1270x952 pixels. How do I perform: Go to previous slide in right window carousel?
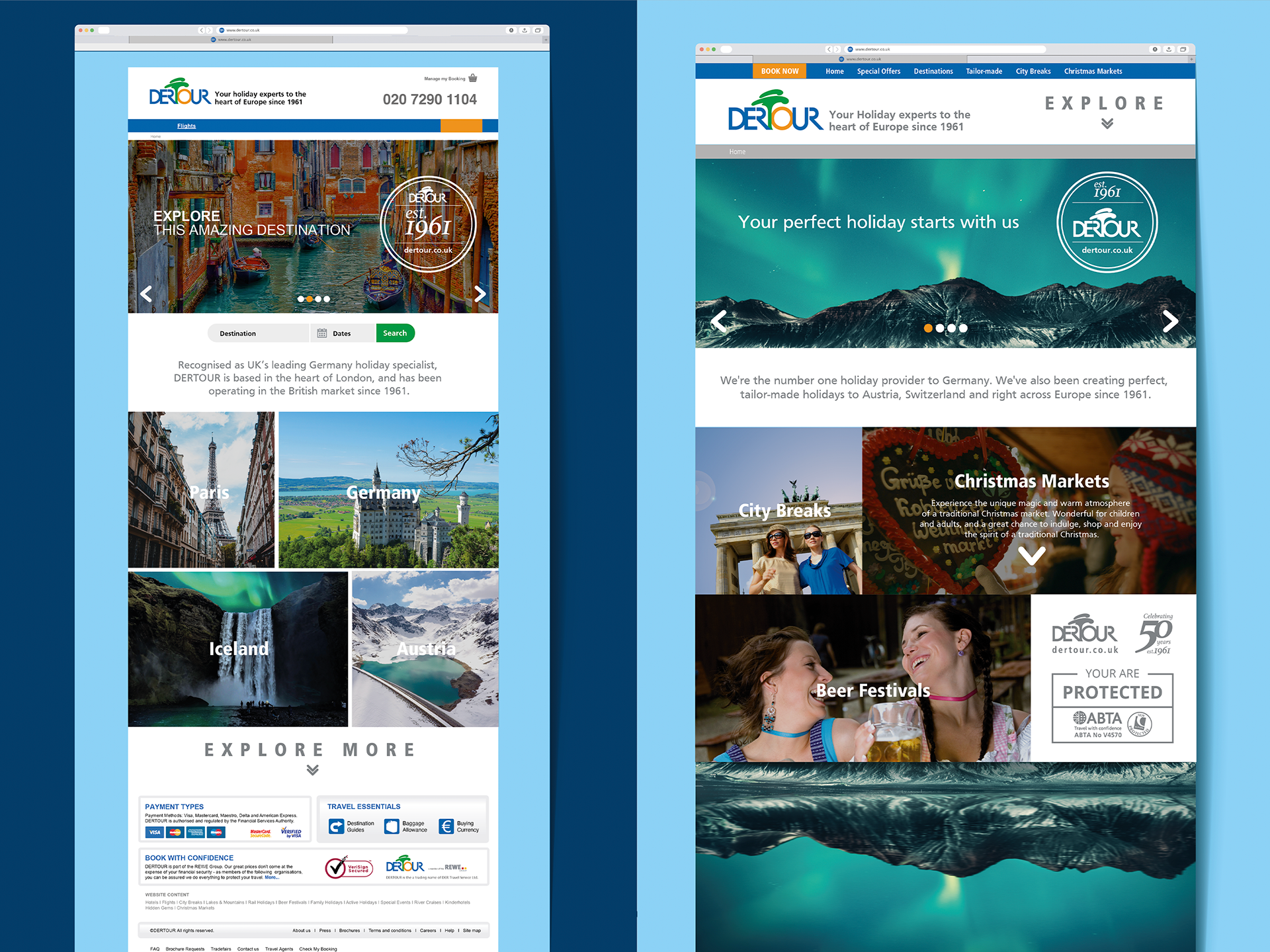click(x=719, y=321)
